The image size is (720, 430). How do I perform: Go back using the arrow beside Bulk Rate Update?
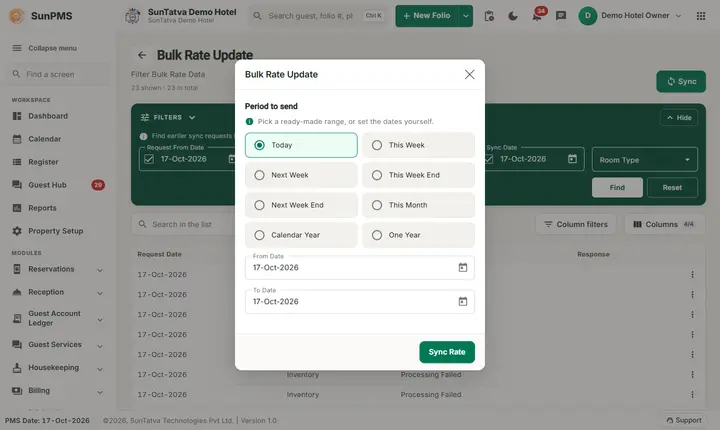tap(142, 55)
